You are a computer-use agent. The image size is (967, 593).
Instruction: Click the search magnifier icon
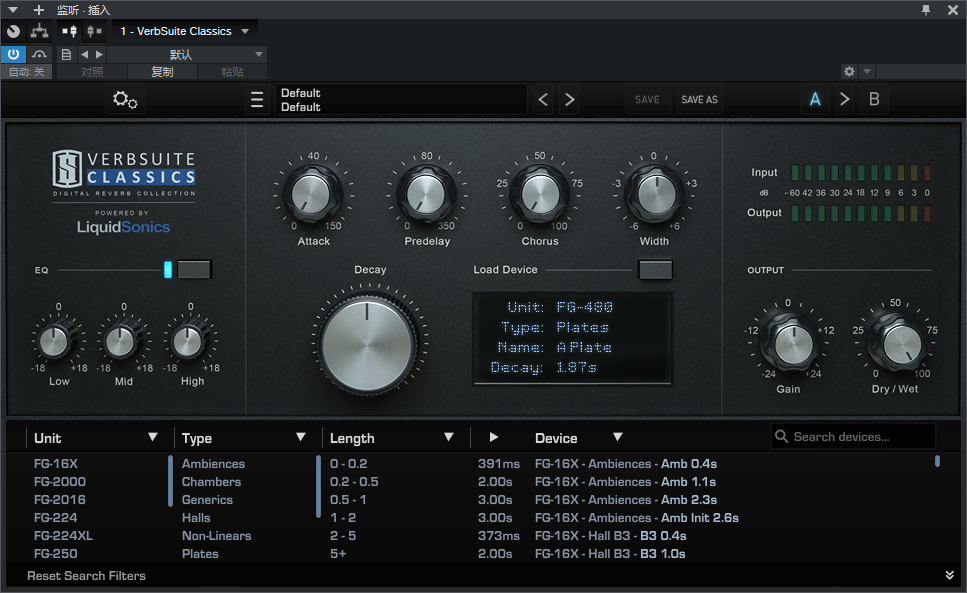(781, 436)
